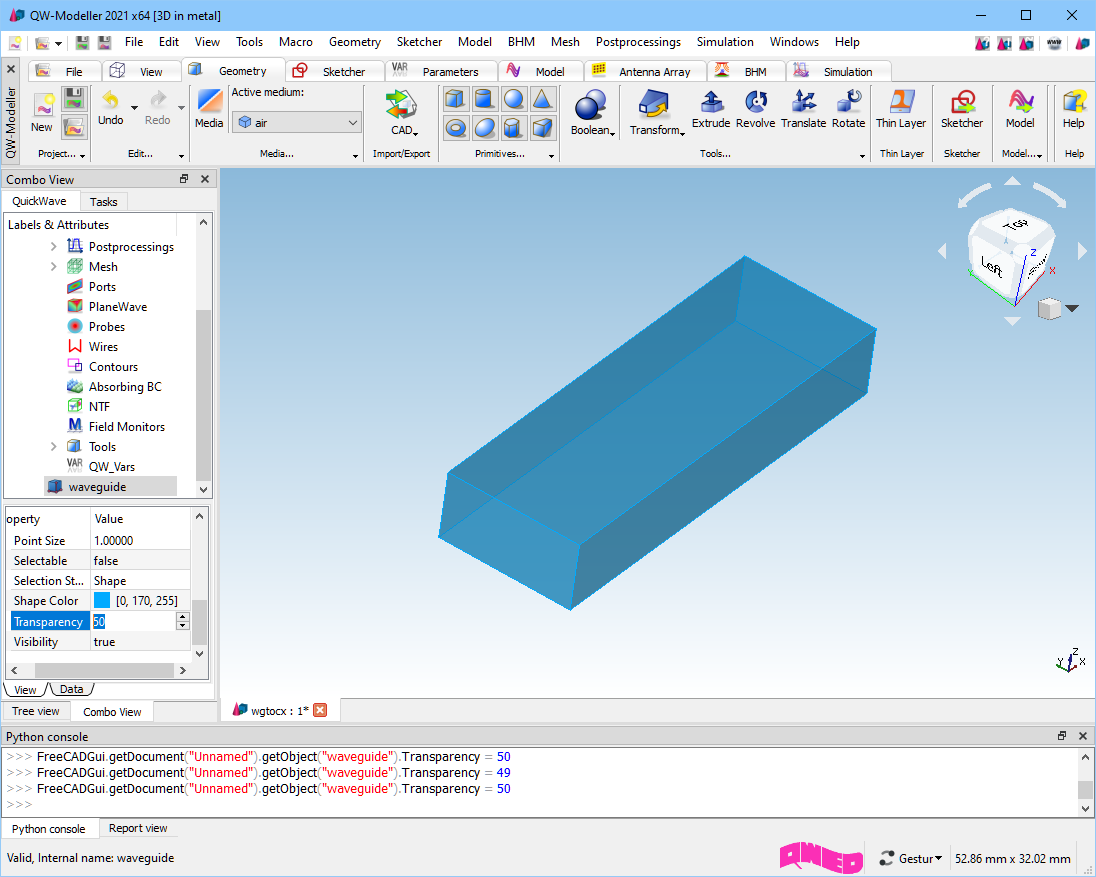1096x877 pixels.
Task: Open the Transform tool
Action: 656,112
